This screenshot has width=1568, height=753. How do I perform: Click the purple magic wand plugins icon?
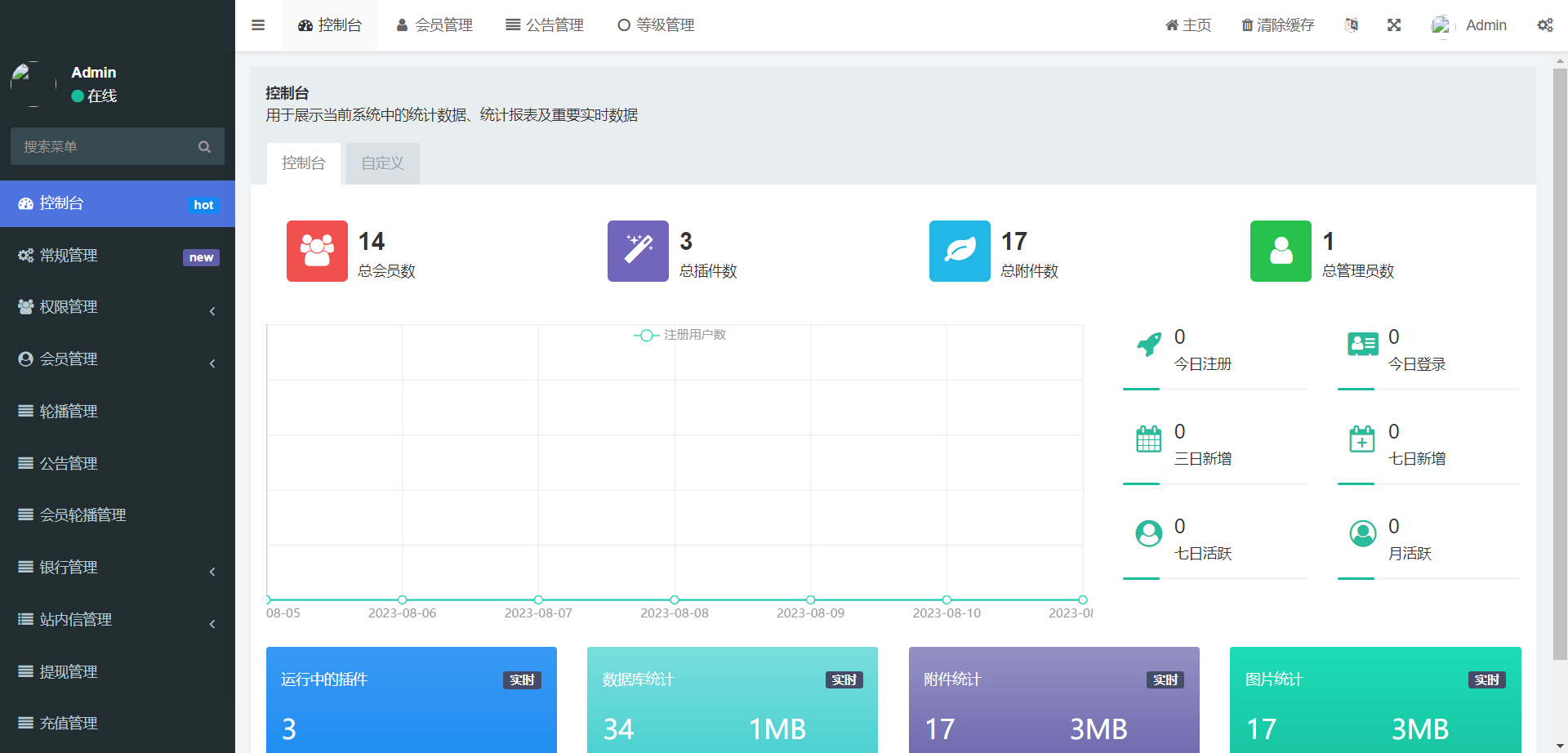(638, 251)
